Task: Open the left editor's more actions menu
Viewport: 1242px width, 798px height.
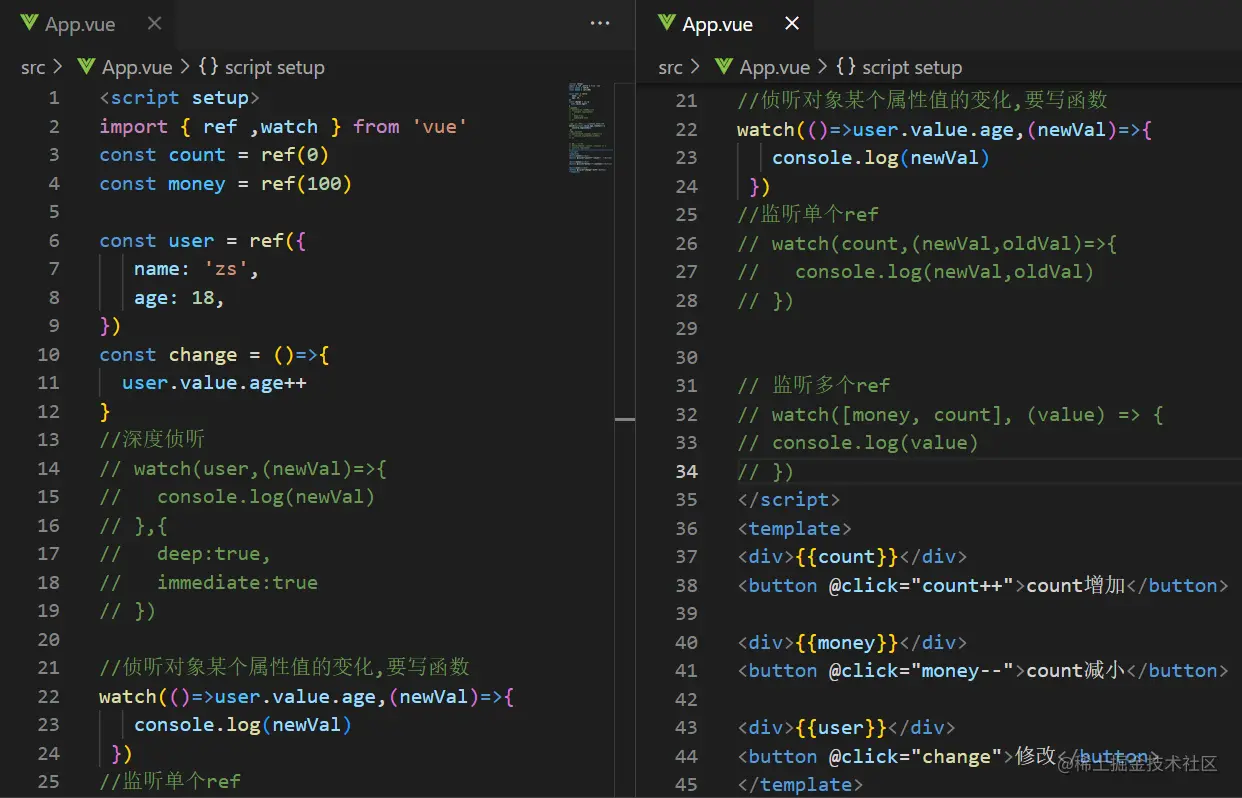Action: 600,24
